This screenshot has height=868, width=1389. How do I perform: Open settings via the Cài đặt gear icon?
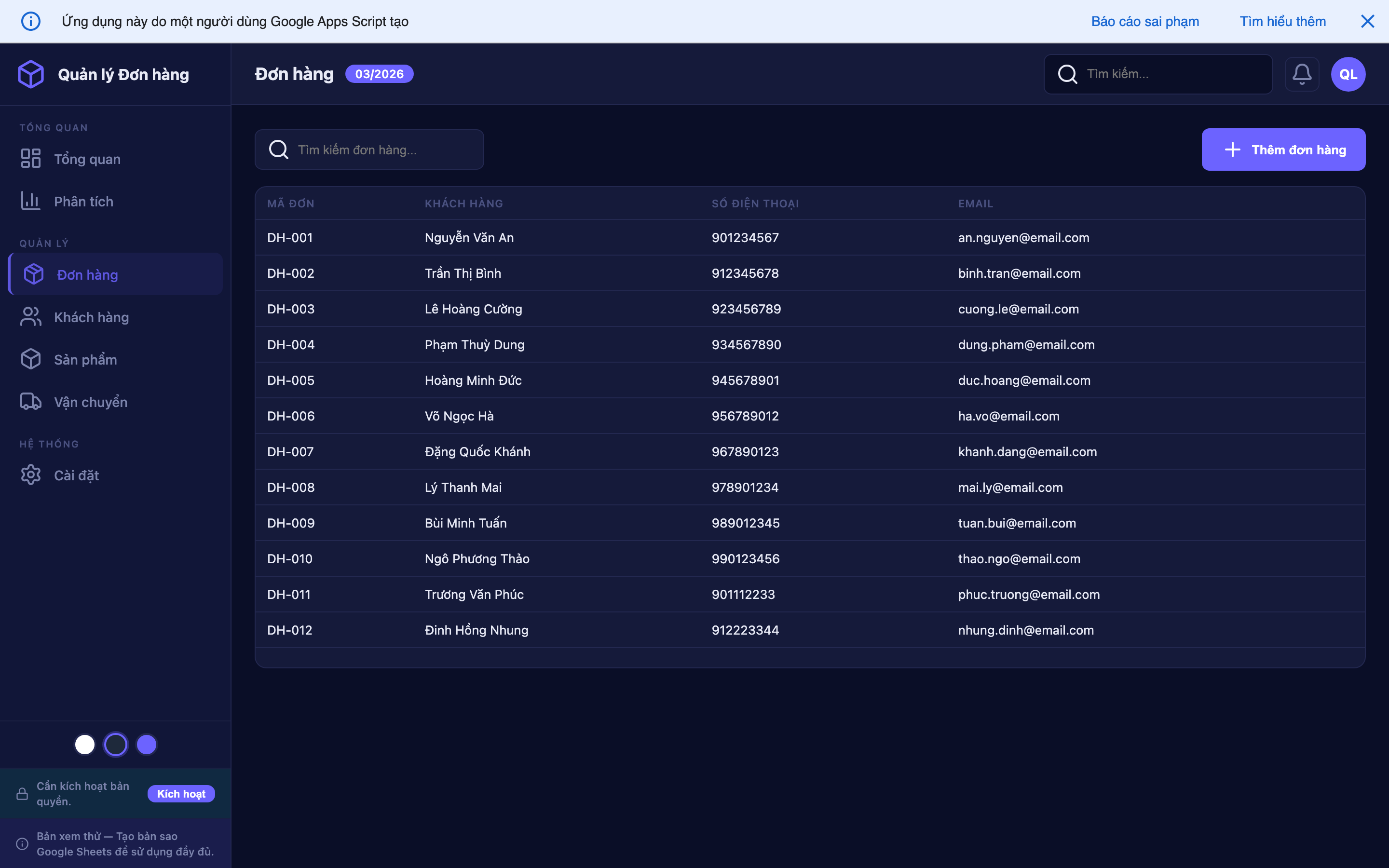pyautogui.click(x=30, y=475)
